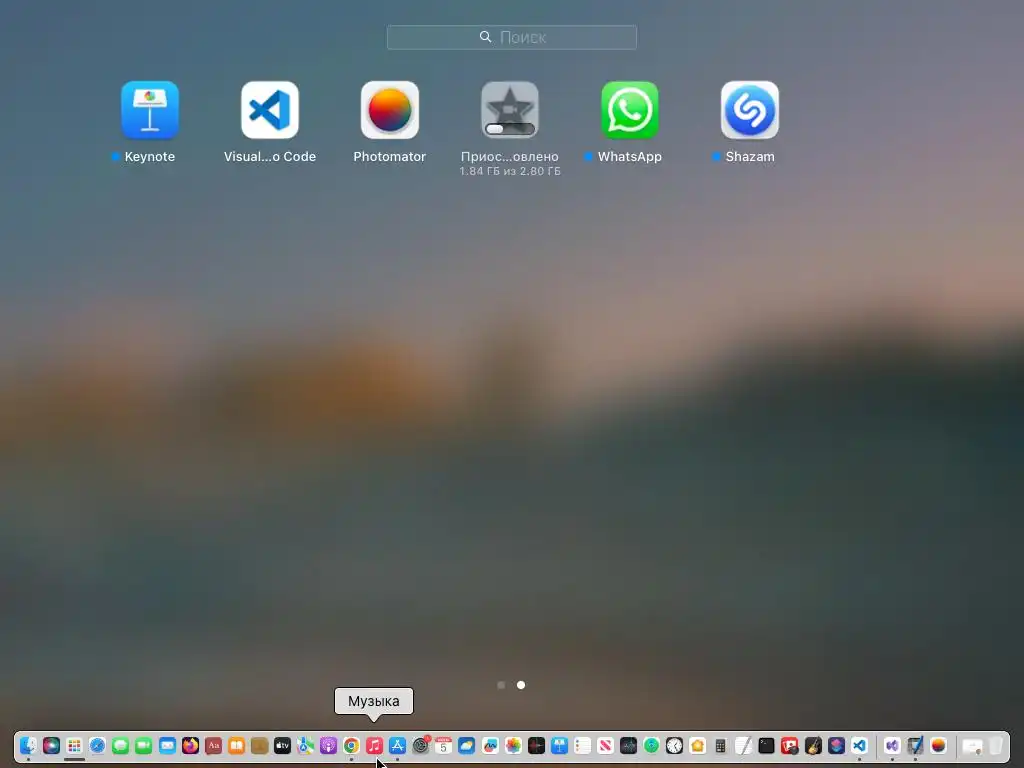Open Voice Memos from the Dock
Viewport: 1024px width, 768px height.
tap(536, 745)
